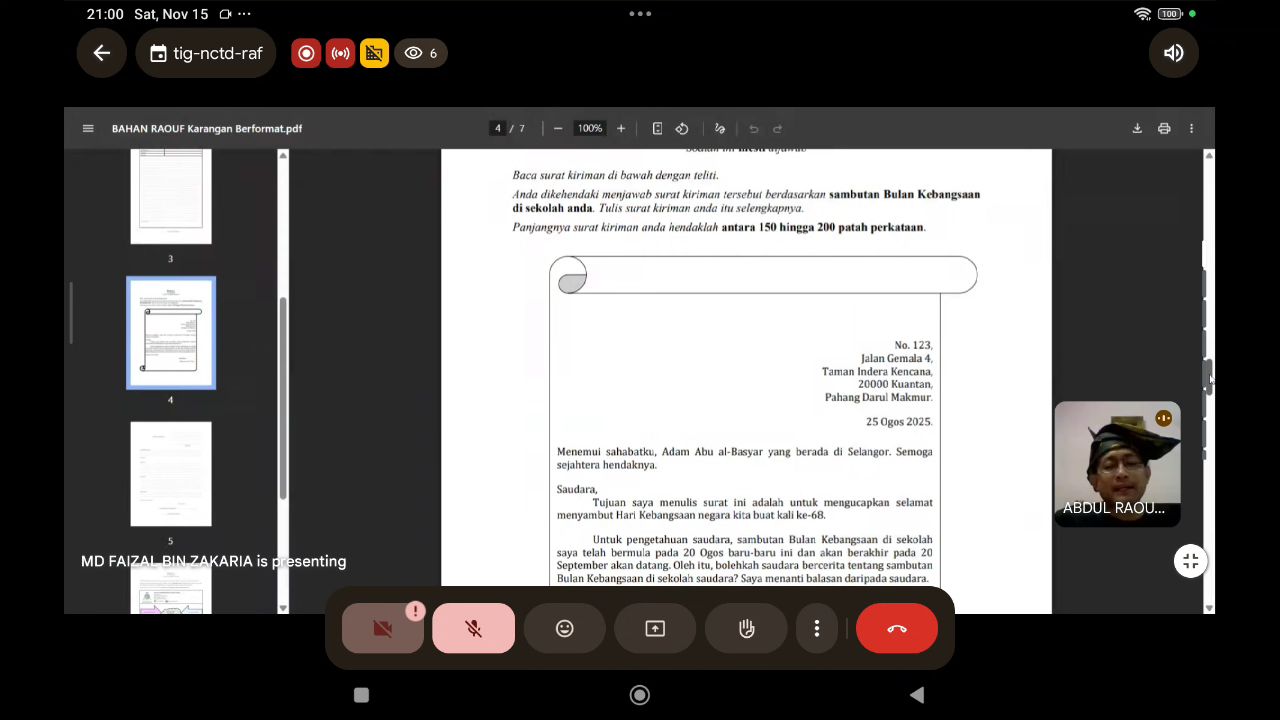Show the viewers count with eye icon
The image size is (1280, 720).
tap(421, 53)
